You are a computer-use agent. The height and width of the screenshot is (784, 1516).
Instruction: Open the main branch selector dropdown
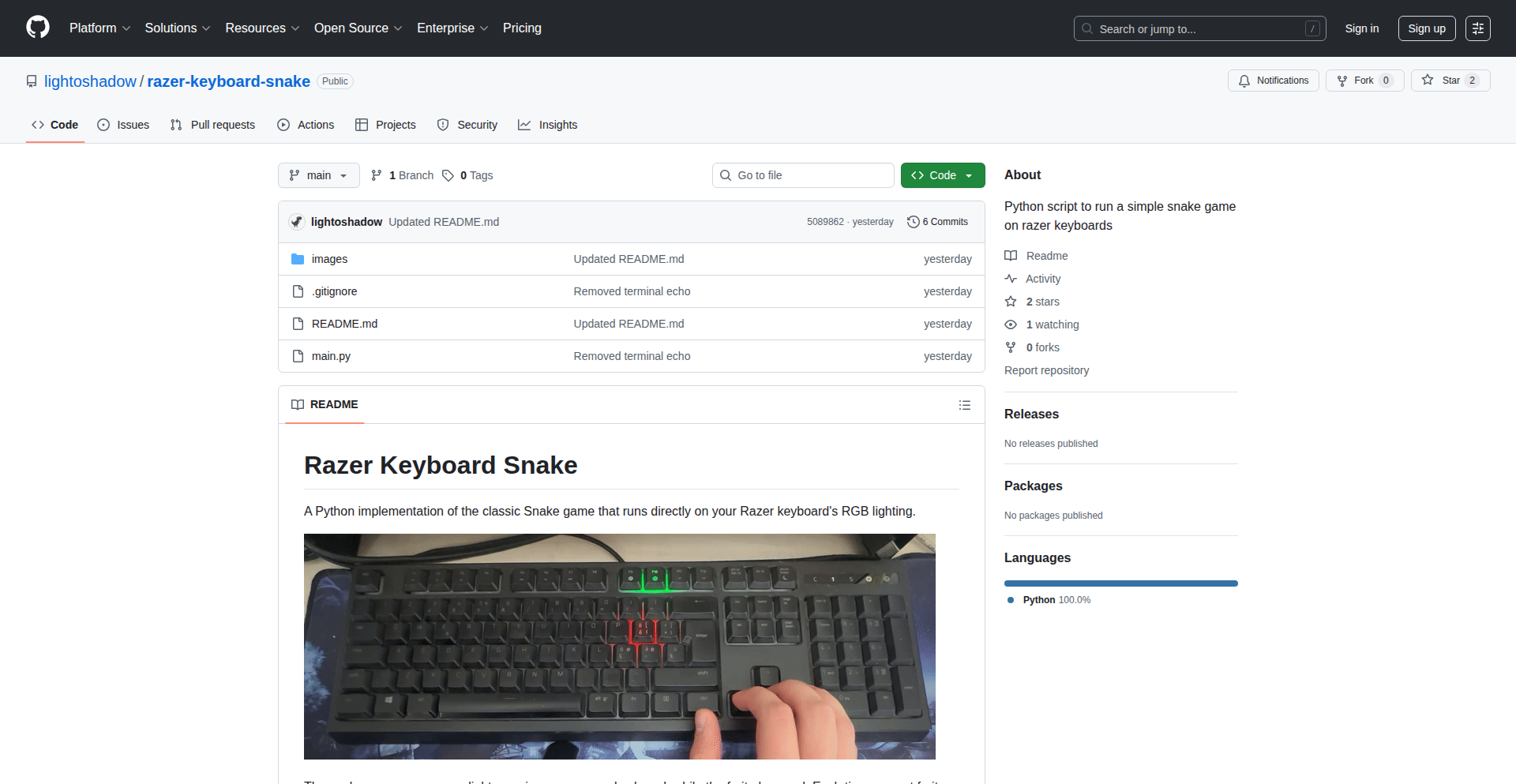click(318, 175)
